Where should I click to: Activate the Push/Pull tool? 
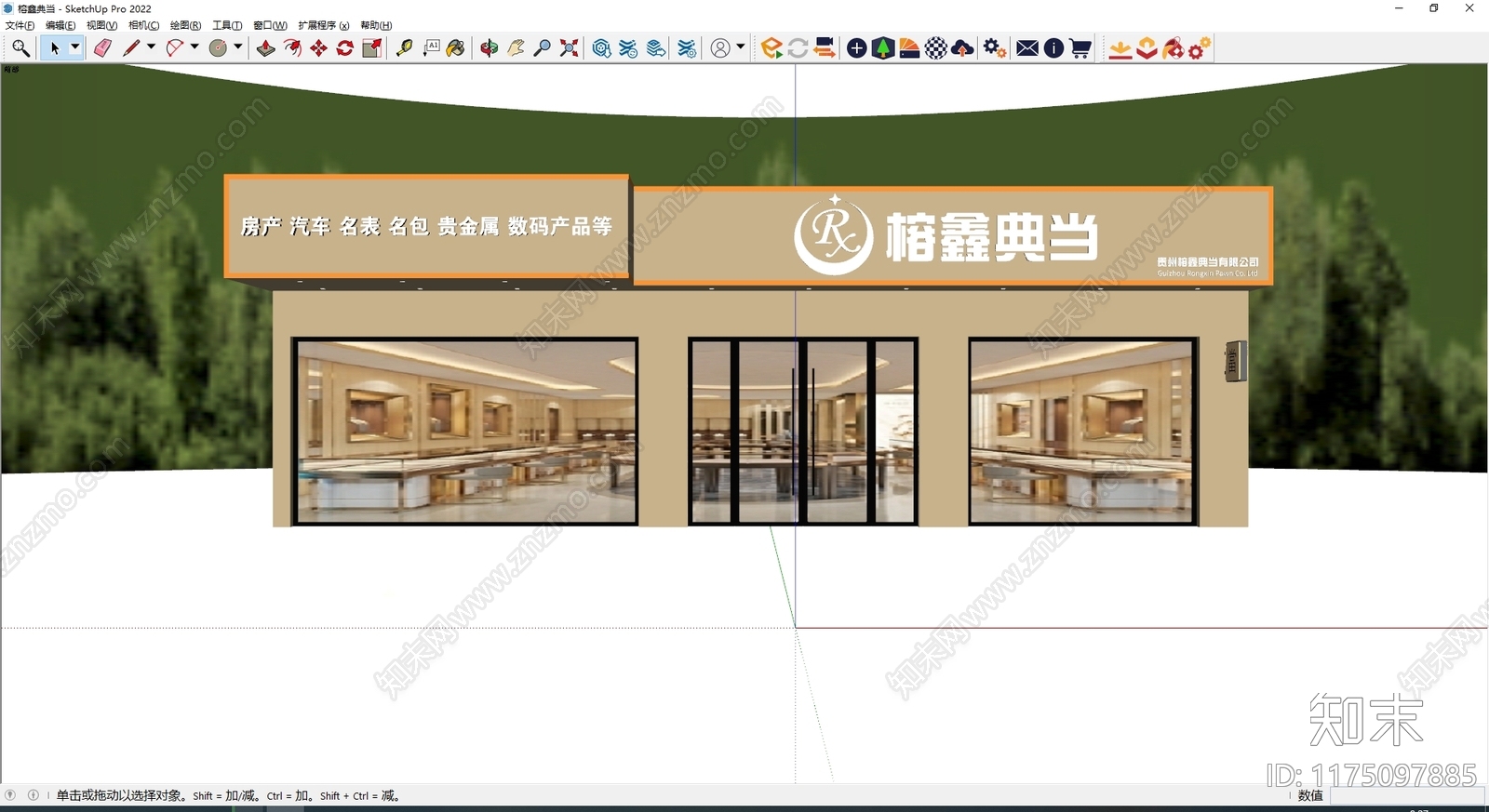point(265,48)
